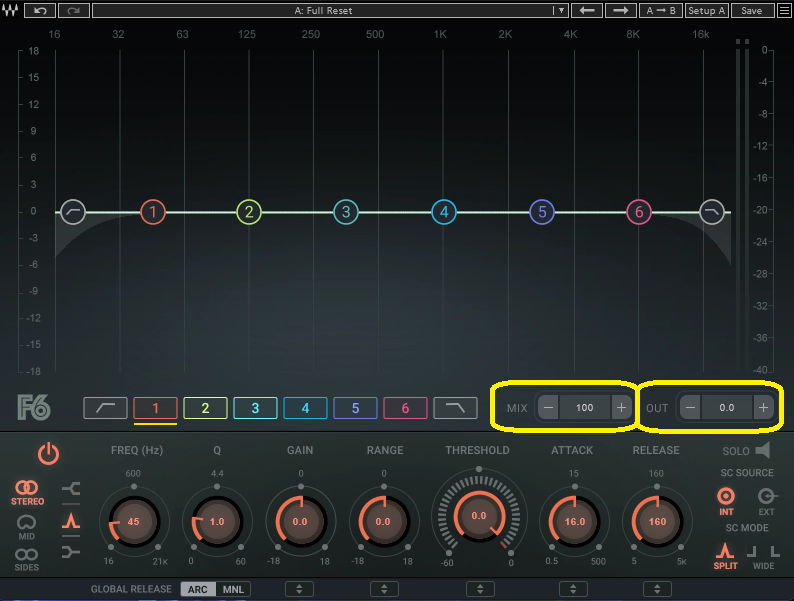Click the Save preset button

click(x=752, y=10)
